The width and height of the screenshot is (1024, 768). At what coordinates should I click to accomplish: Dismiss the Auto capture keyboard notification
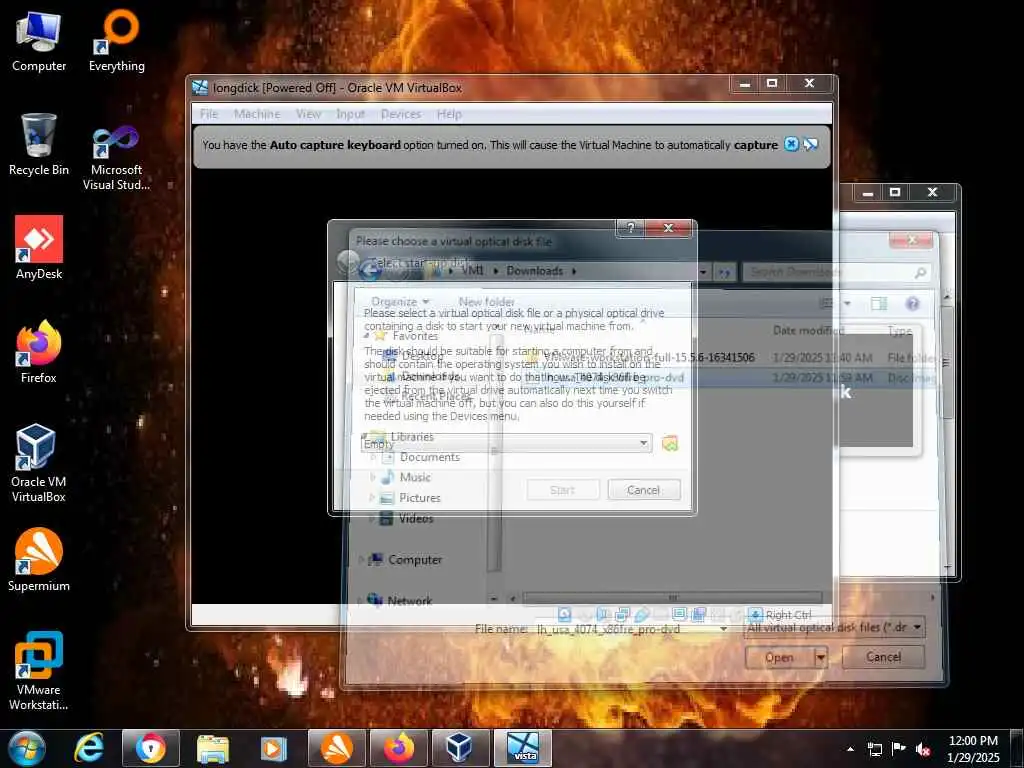coord(791,144)
